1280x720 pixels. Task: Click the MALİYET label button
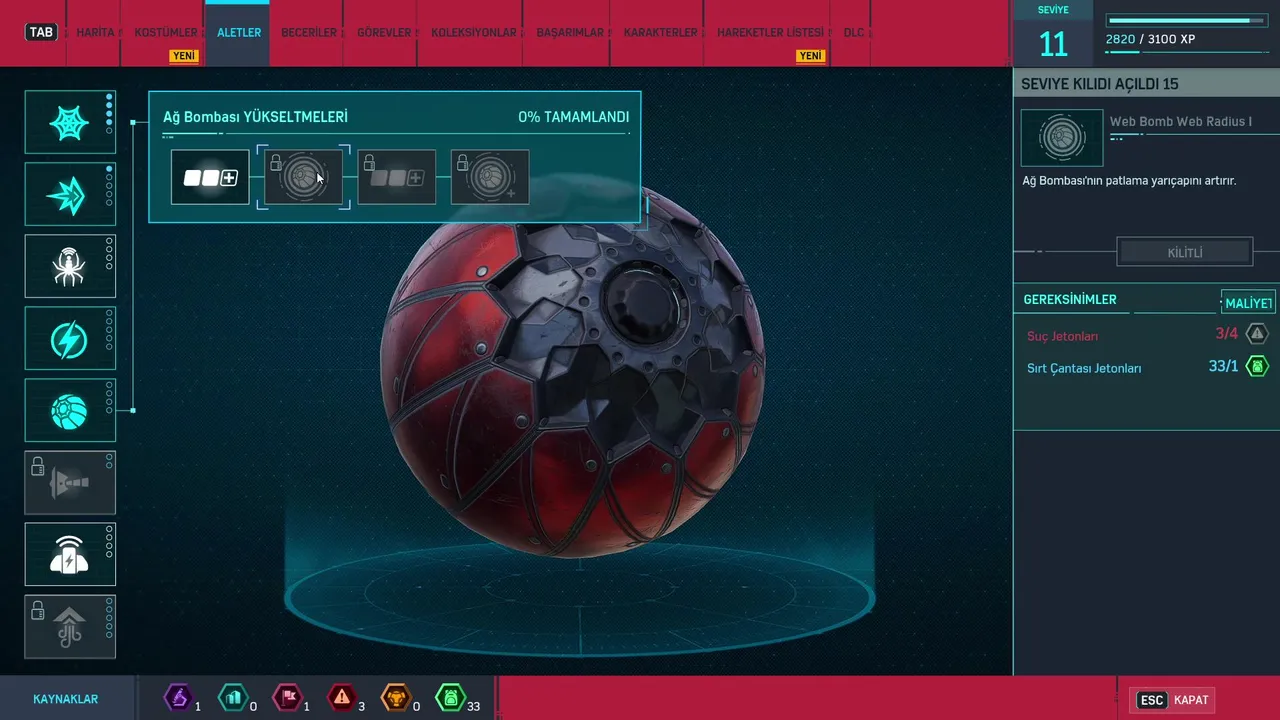point(1248,303)
